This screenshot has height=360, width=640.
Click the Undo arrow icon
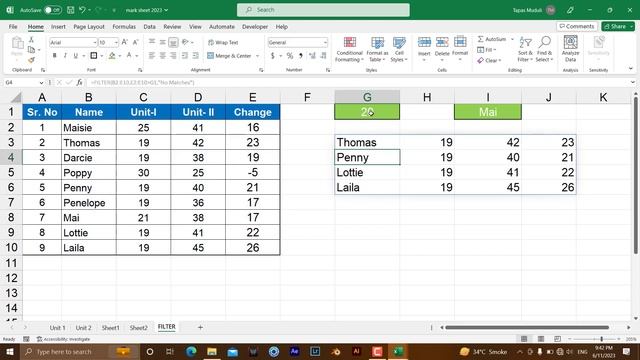point(82,10)
